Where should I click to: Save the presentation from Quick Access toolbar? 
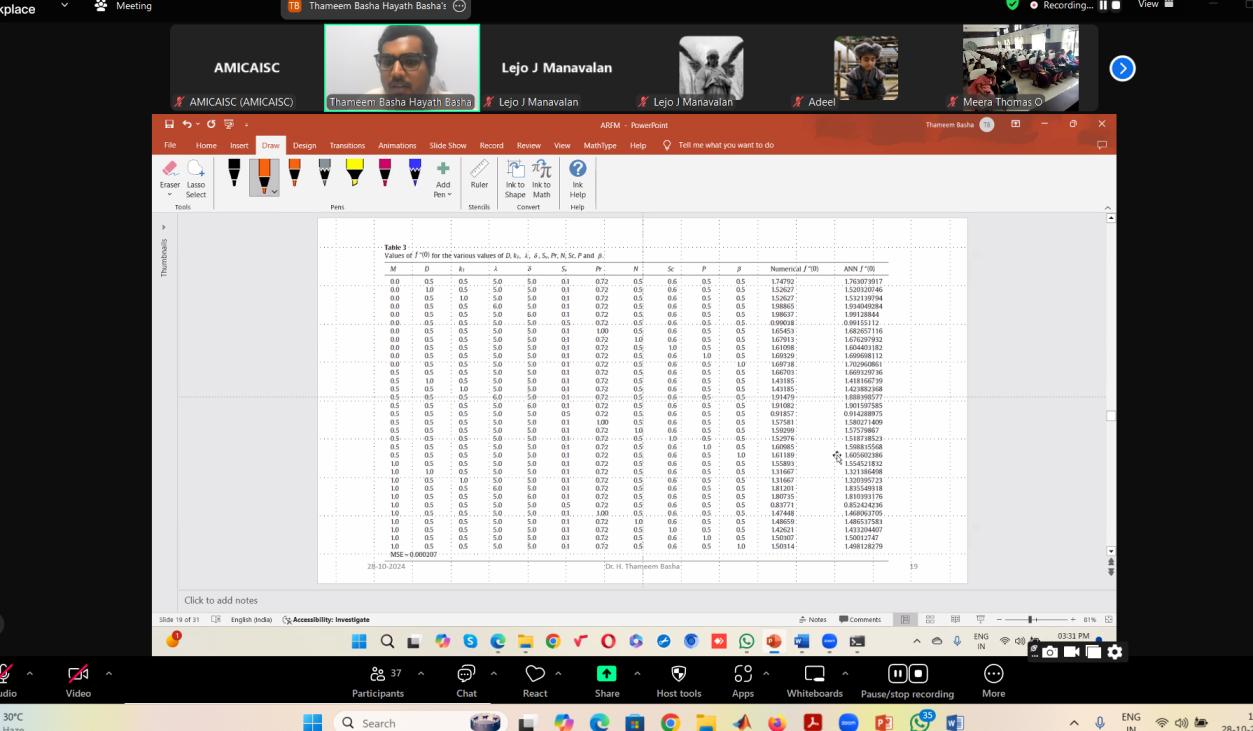(x=170, y=124)
